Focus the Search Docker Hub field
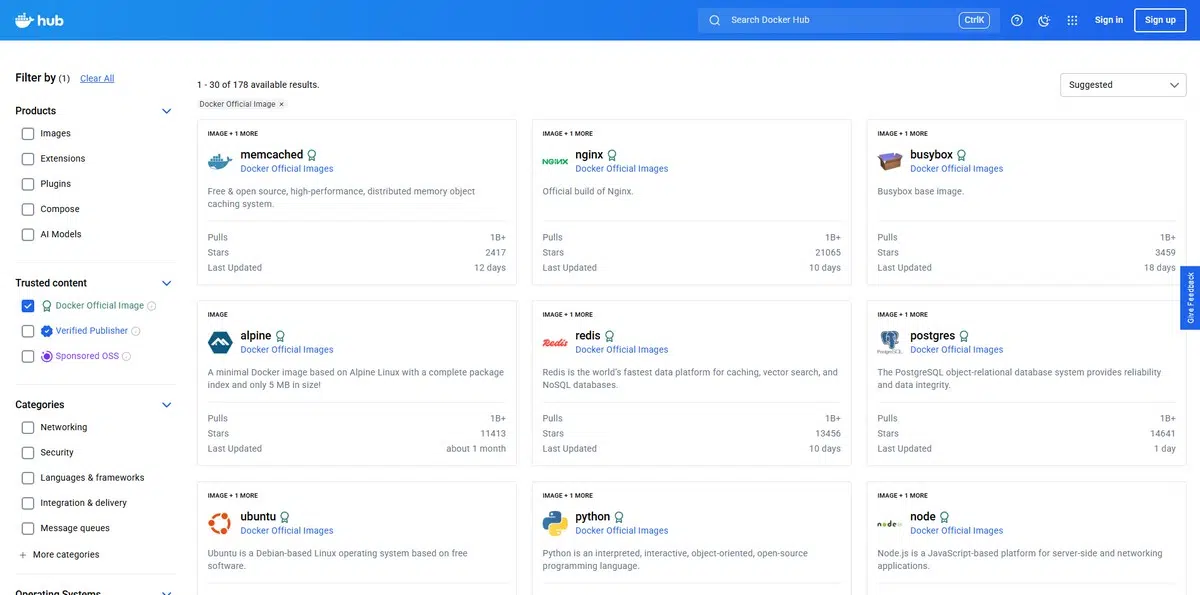The image size is (1200, 595). tap(840, 20)
